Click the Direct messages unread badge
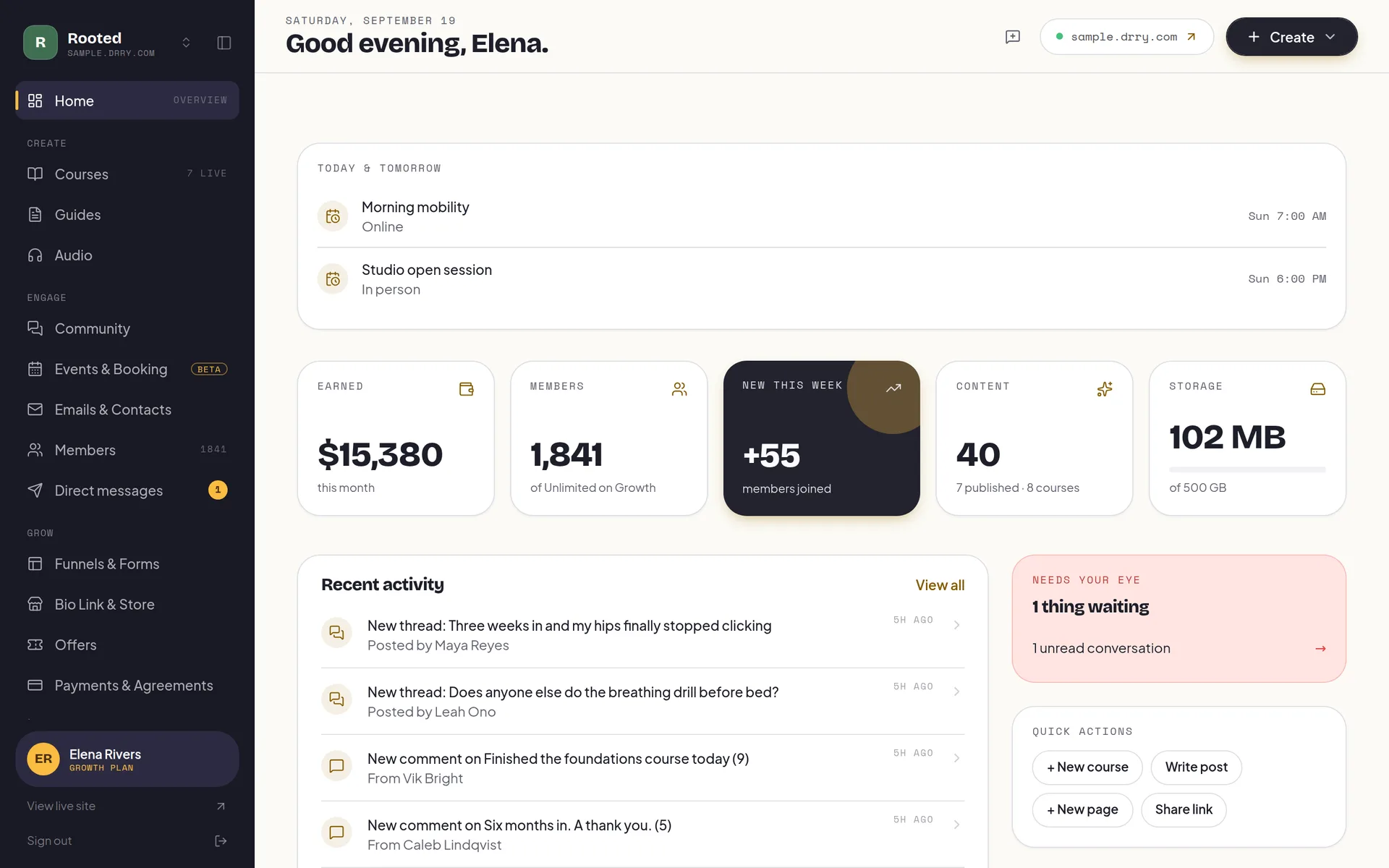Image resolution: width=1389 pixels, height=868 pixels. click(x=218, y=490)
